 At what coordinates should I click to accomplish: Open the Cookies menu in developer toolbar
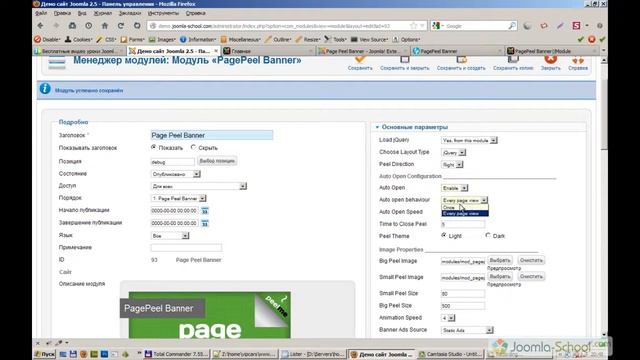(78, 40)
